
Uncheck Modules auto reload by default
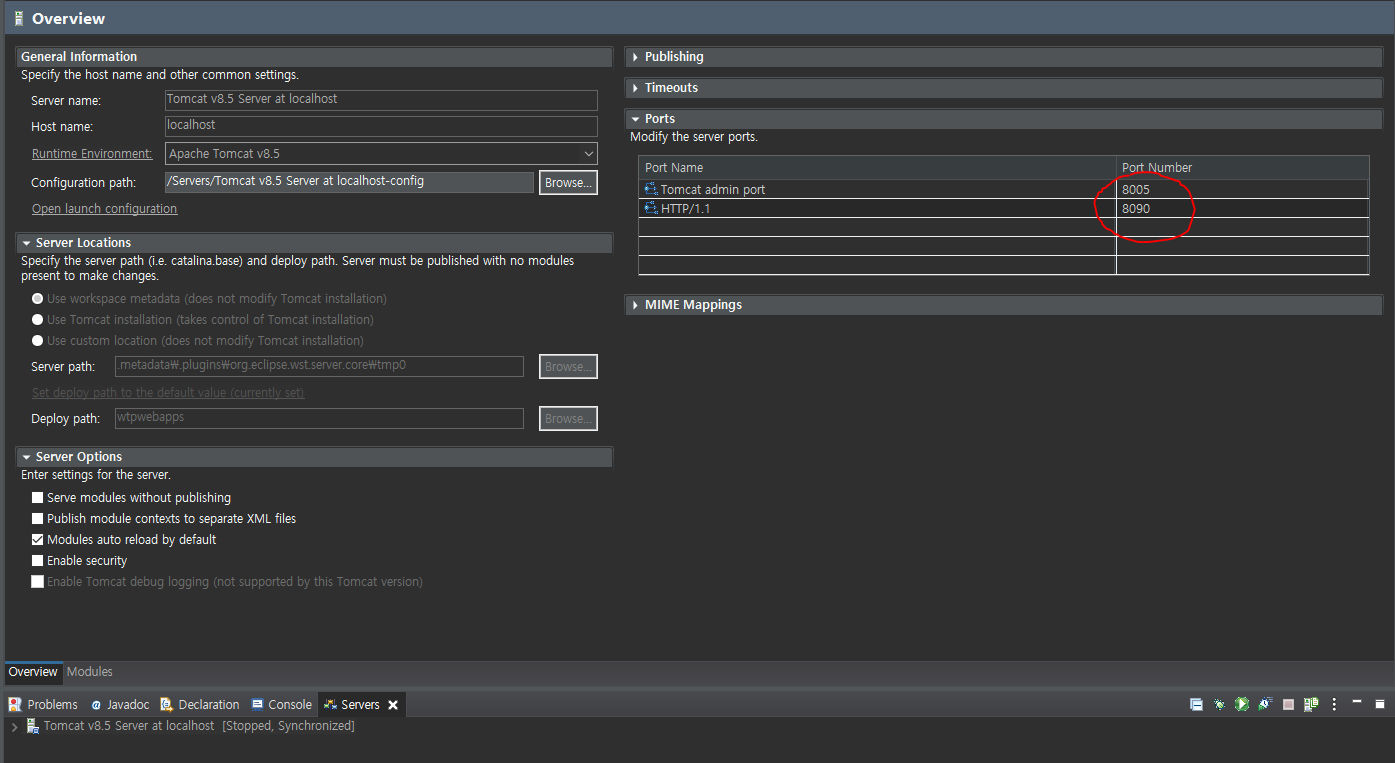pos(37,539)
